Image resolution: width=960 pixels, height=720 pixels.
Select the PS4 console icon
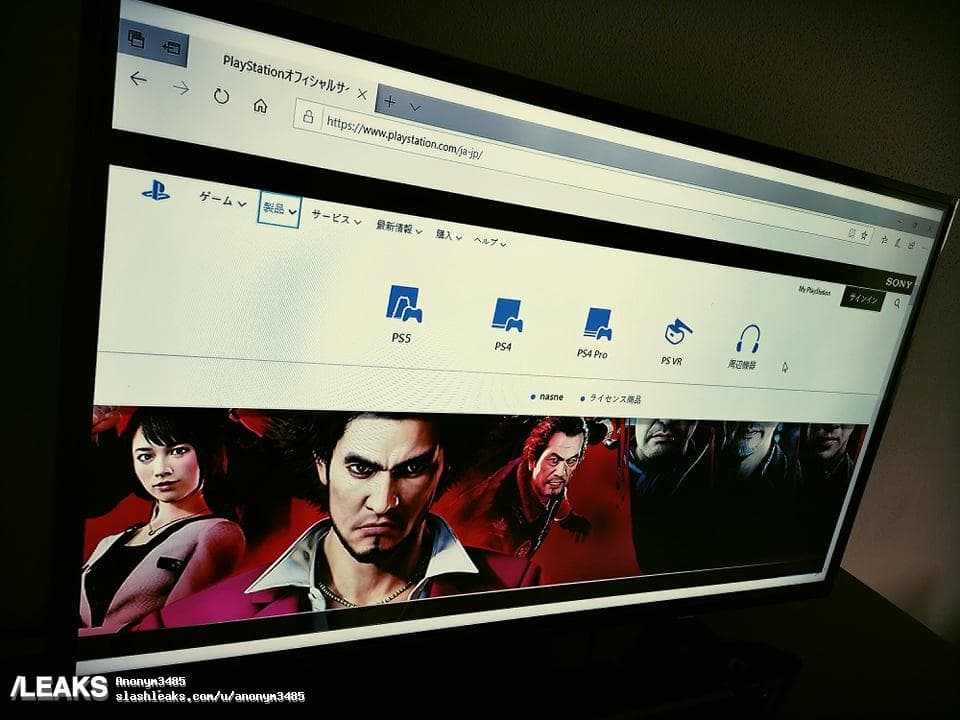[507, 315]
